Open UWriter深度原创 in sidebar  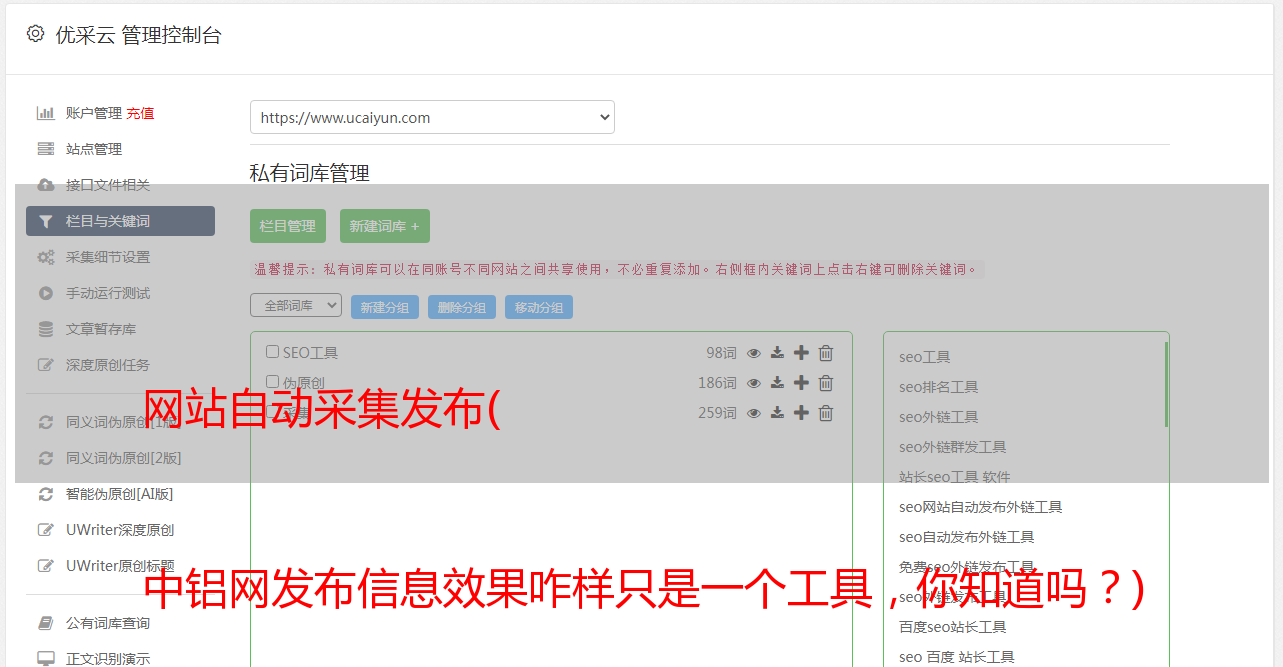click(120, 530)
